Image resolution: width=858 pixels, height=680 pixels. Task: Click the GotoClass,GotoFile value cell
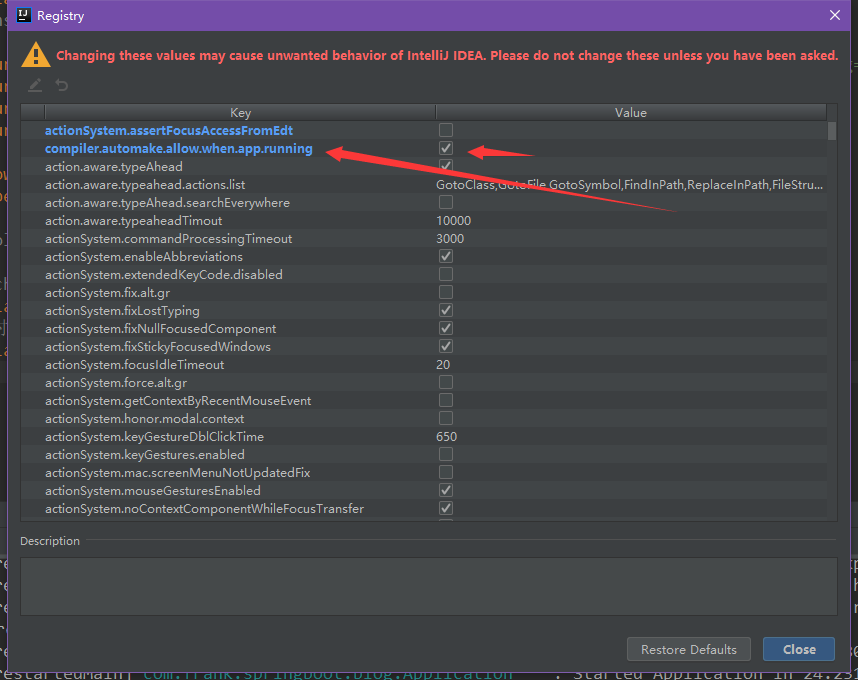629,184
